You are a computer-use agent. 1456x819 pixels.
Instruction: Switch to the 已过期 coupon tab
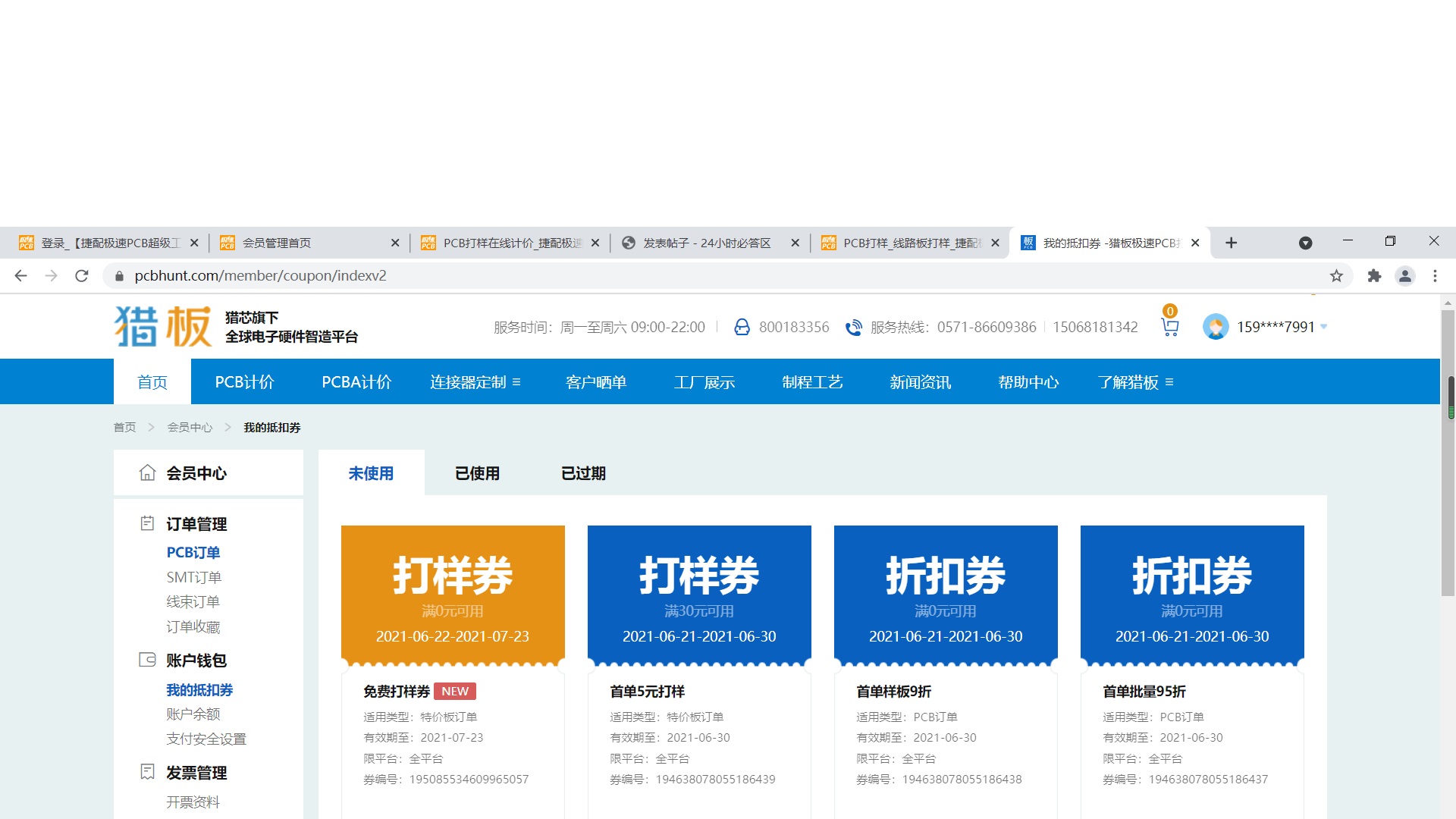point(583,473)
